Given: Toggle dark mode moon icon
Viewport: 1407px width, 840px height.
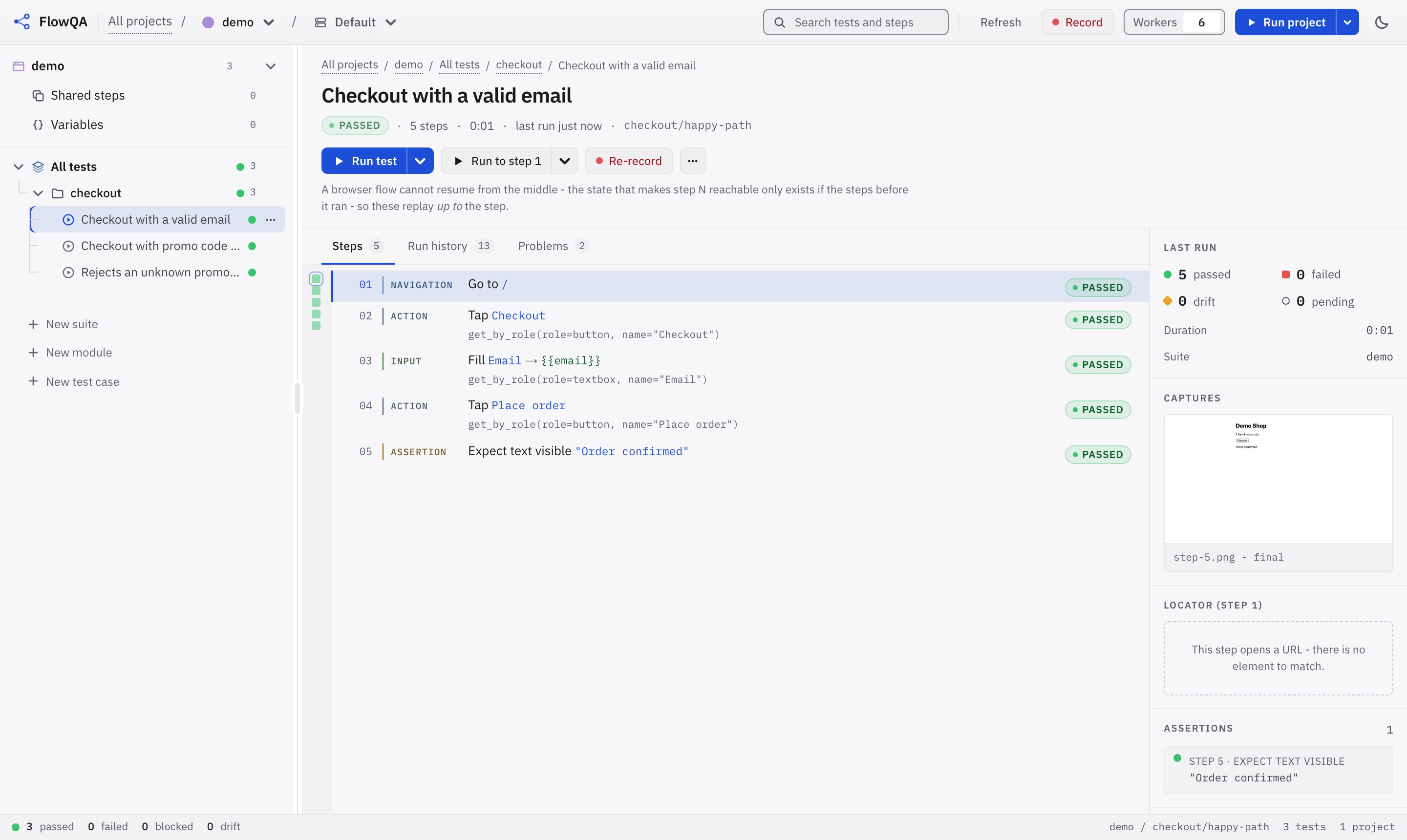Looking at the screenshot, I should coord(1382,22).
